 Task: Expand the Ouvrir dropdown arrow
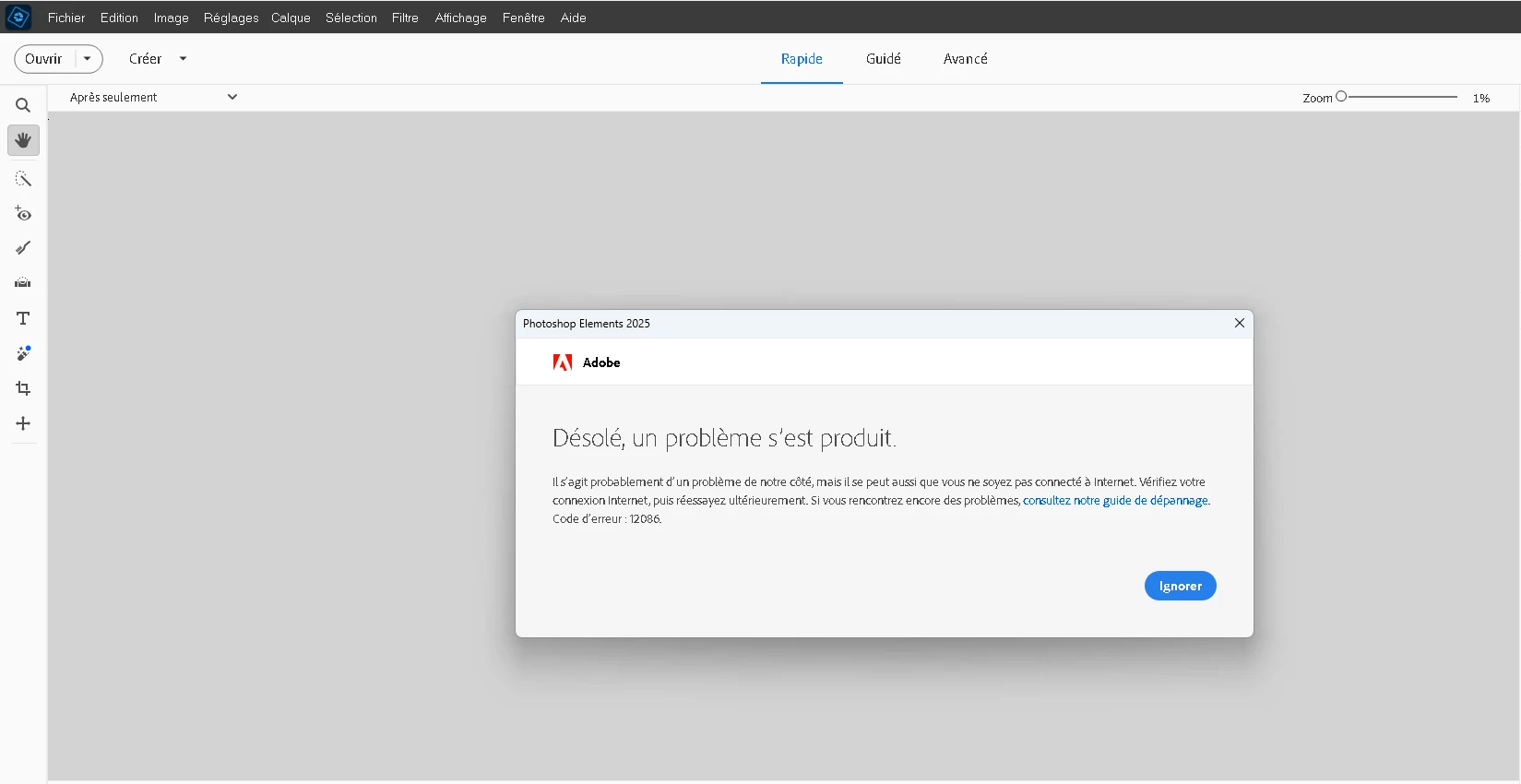pyautogui.click(x=88, y=59)
